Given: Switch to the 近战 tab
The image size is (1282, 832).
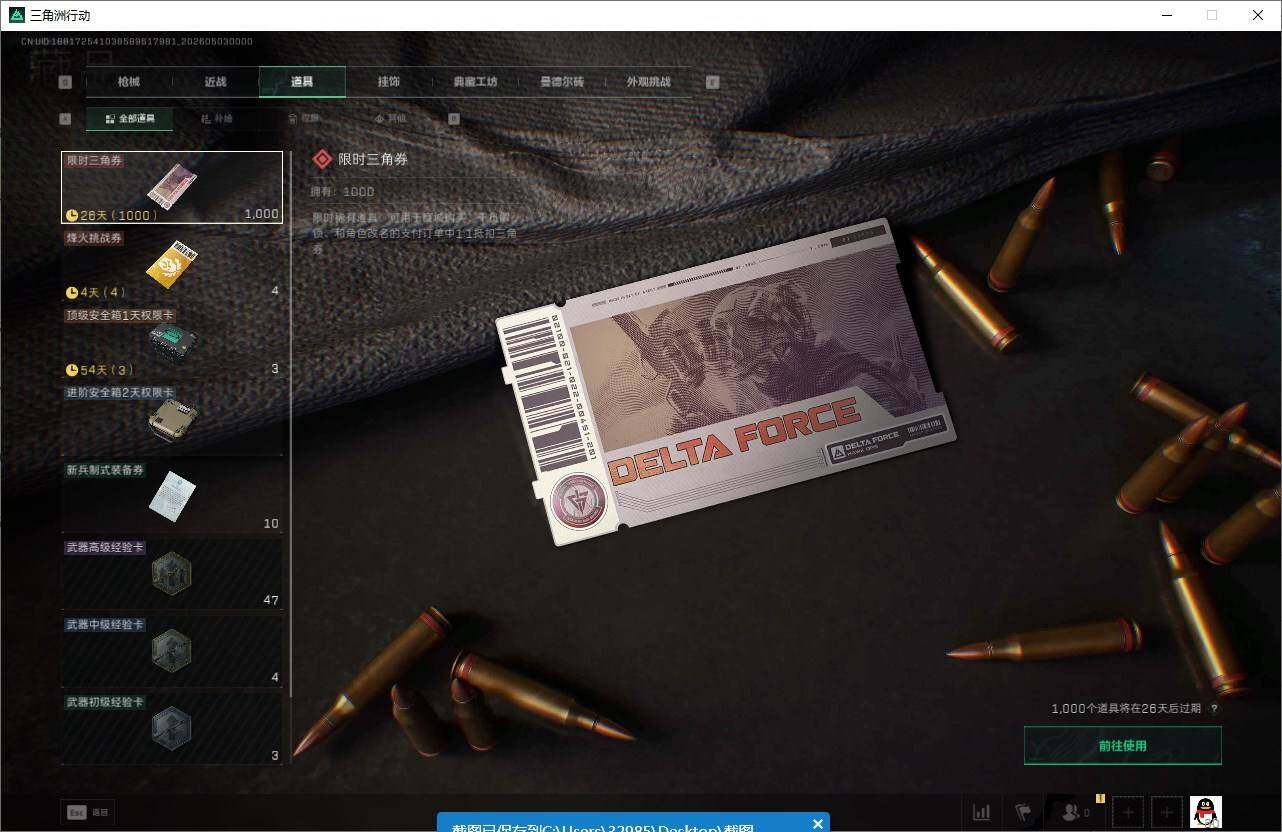Looking at the screenshot, I should 215,82.
